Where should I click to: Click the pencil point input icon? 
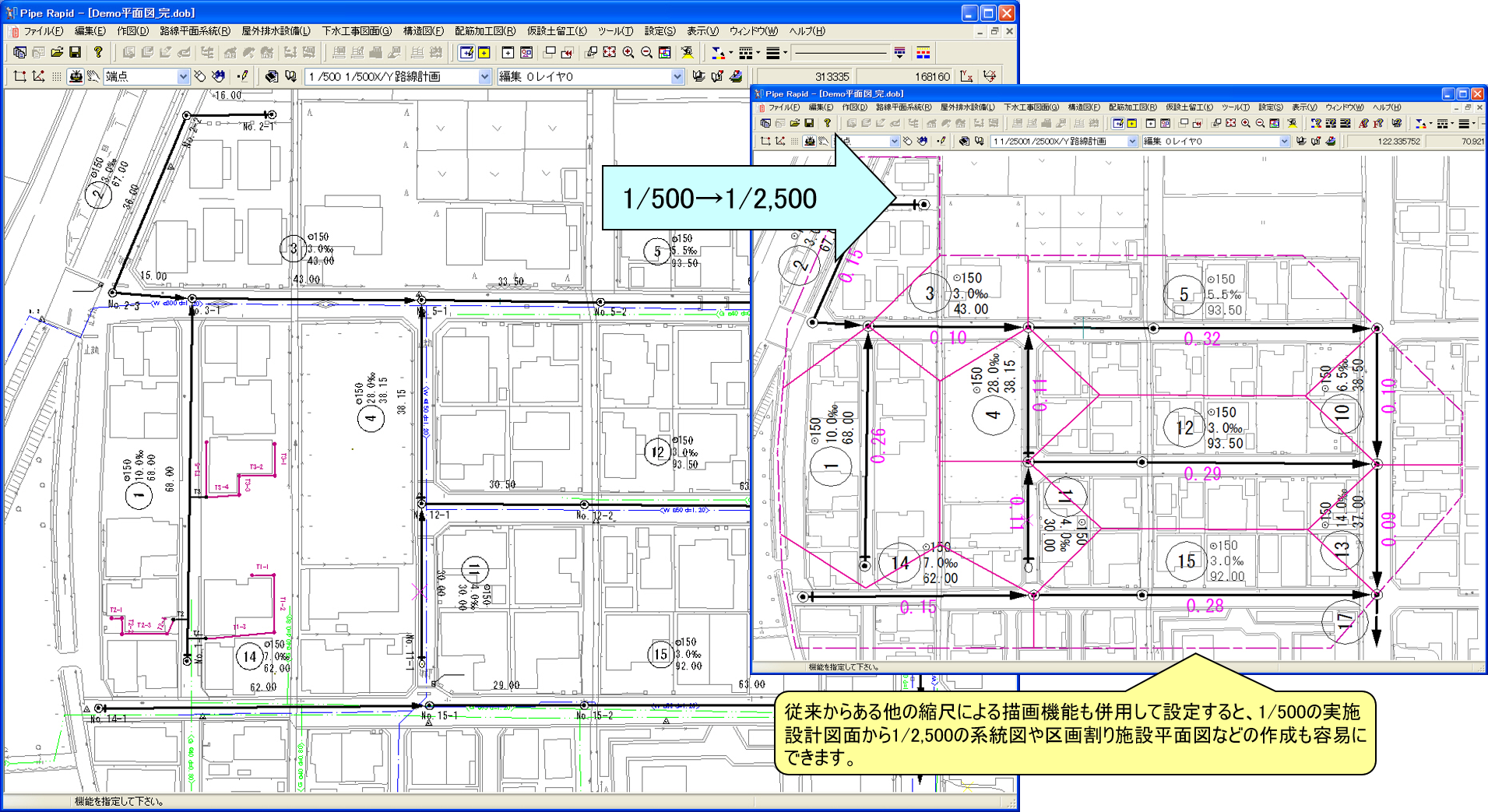click(243, 76)
